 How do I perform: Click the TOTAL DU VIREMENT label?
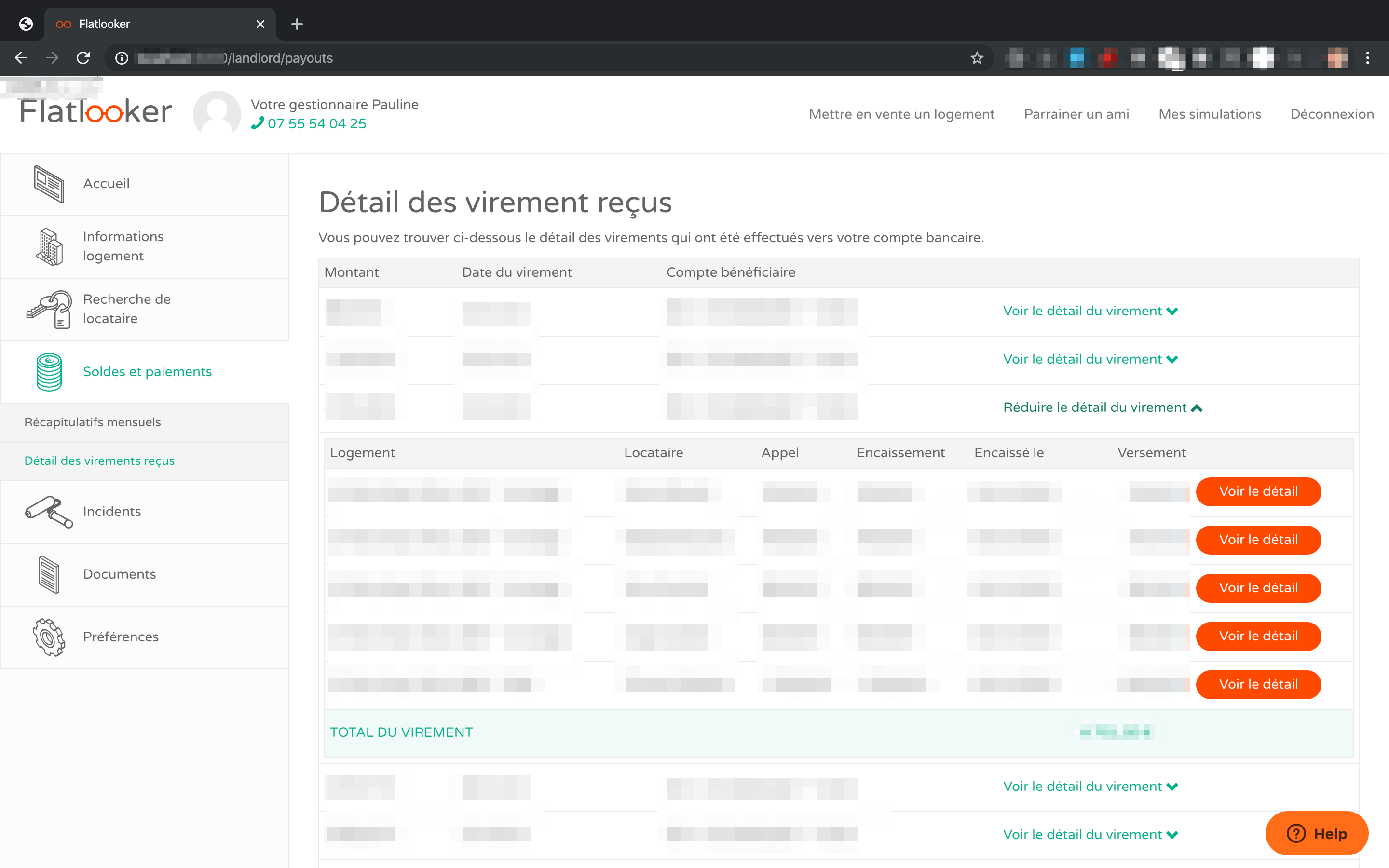click(x=401, y=732)
